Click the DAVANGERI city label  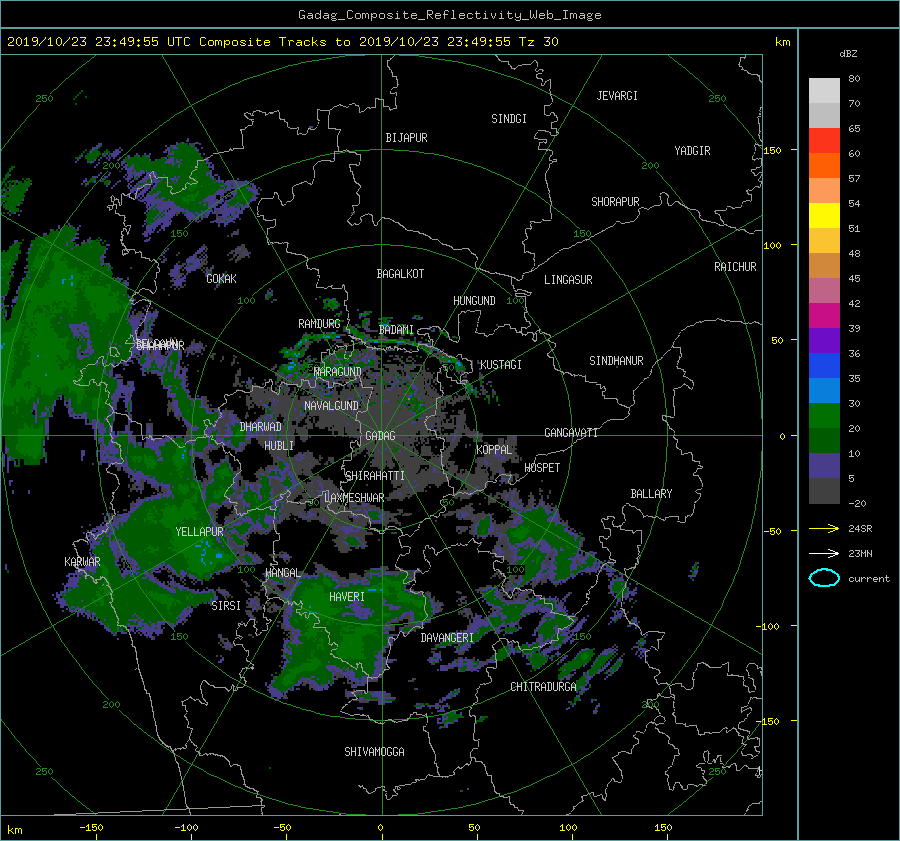click(x=447, y=638)
